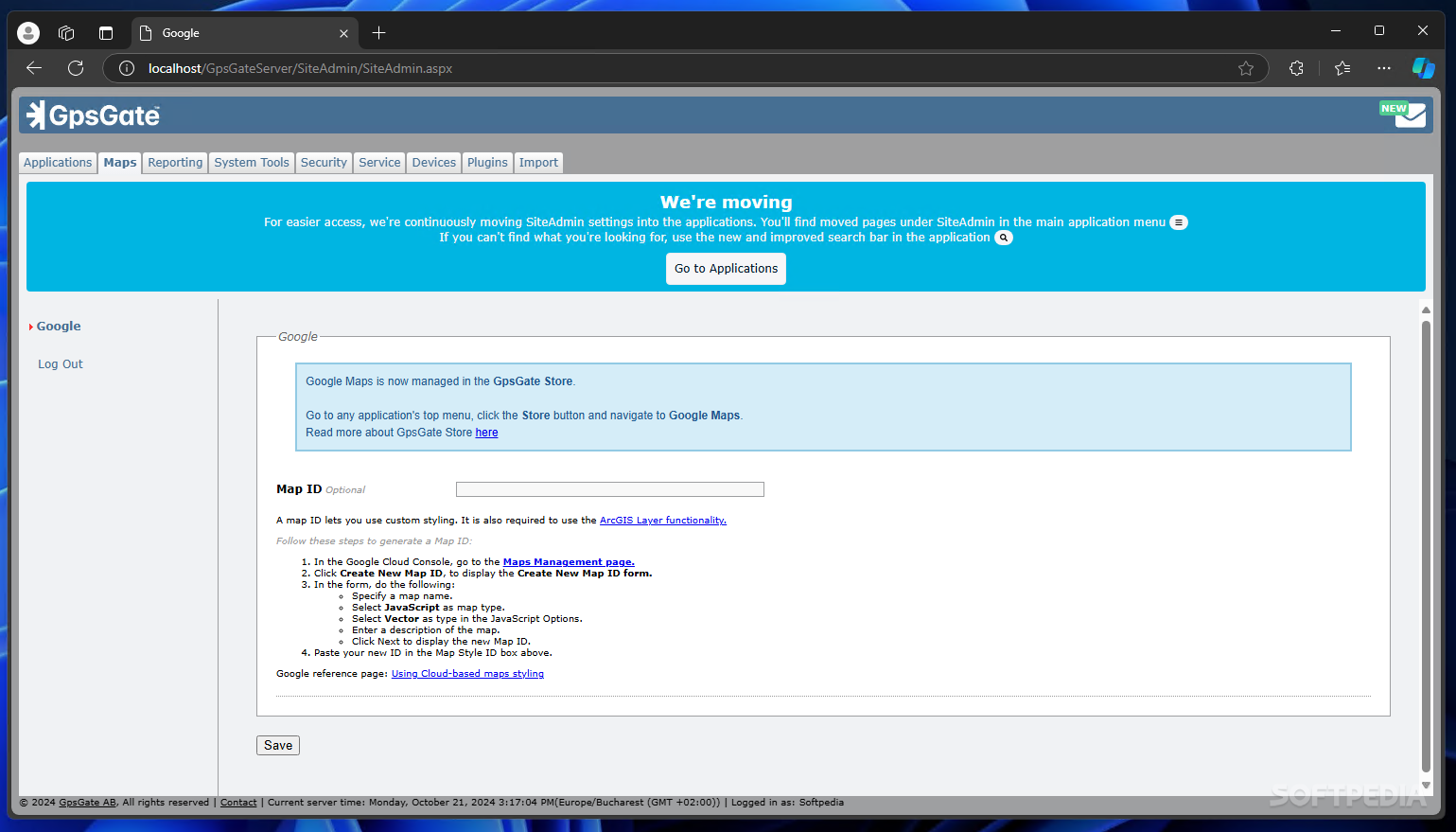Click the browser address bar URL
Screen dimensions: 1456x832
[x=300, y=68]
